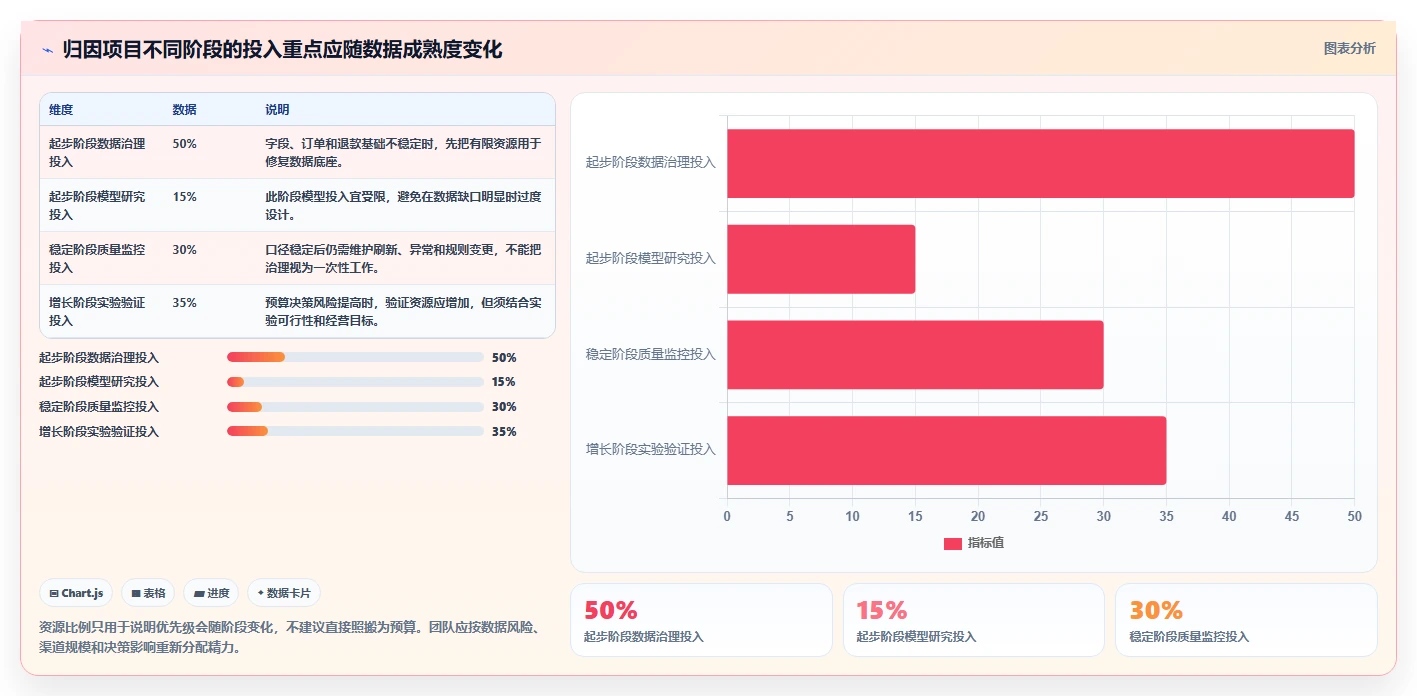Click the 35% value in the table
Viewport: 1417px width, 696px height.
click(185, 303)
